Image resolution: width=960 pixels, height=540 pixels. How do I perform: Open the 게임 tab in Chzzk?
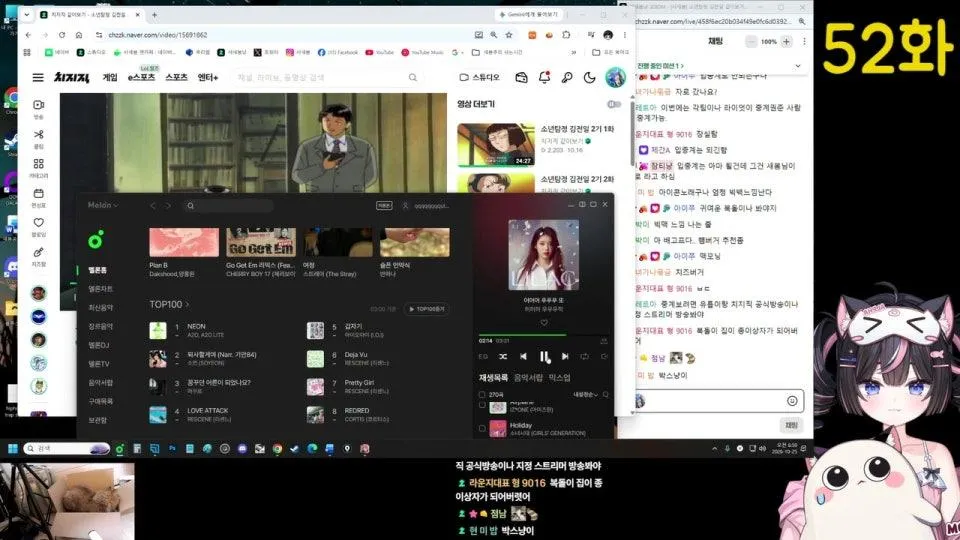tap(110, 77)
